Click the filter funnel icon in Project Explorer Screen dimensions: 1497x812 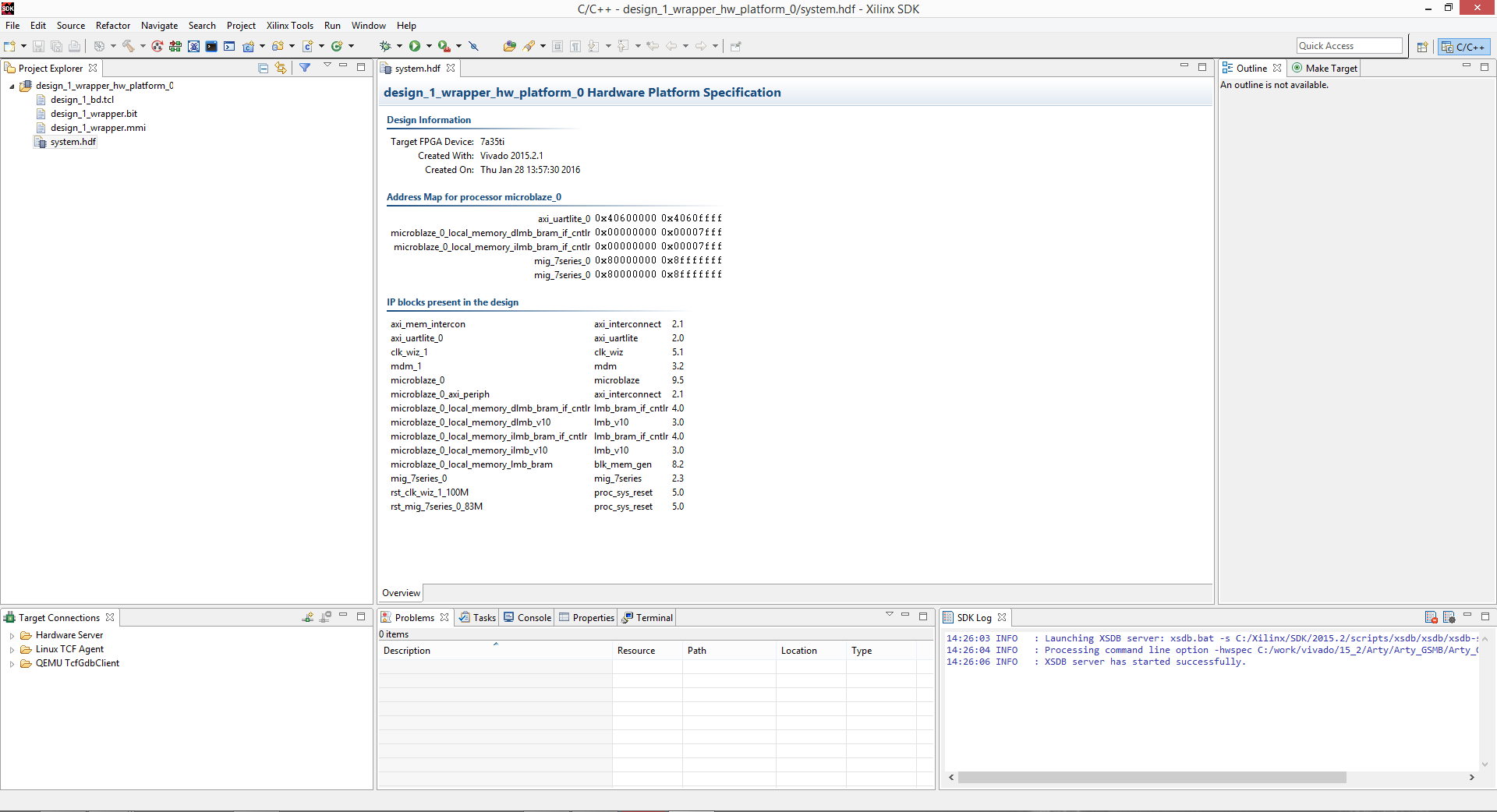coord(305,68)
